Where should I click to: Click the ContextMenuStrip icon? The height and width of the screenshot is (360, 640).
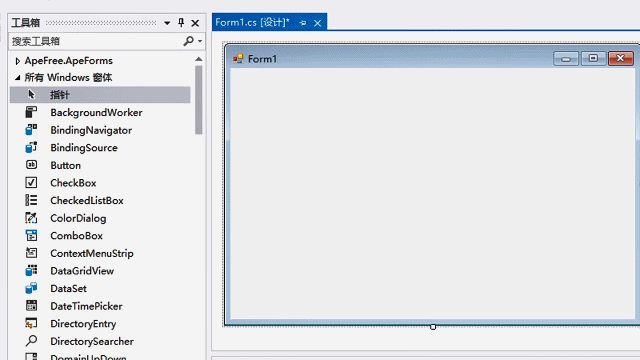pyautogui.click(x=31, y=253)
